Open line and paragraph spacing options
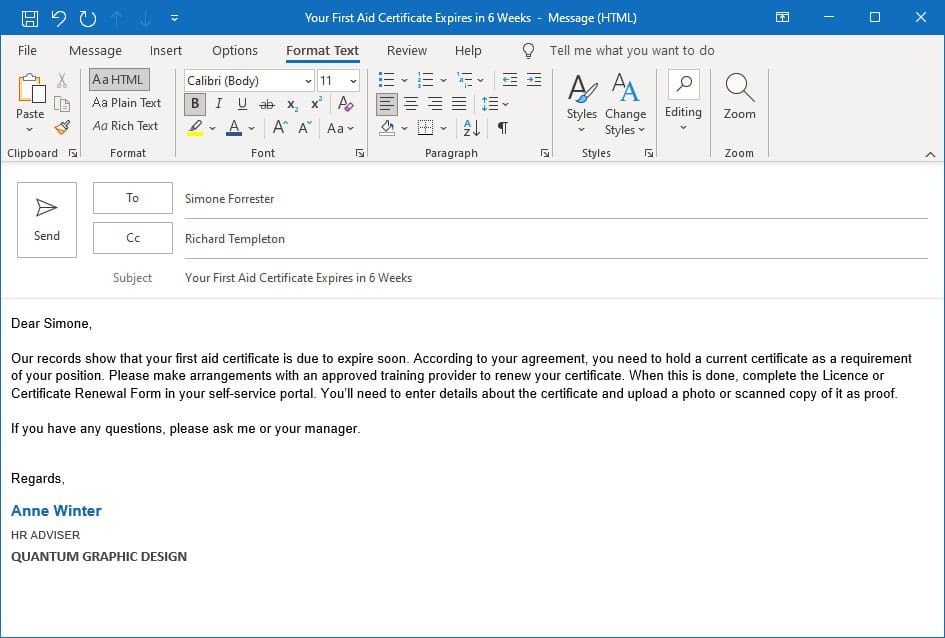The height and width of the screenshot is (638, 945). tap(495, 104)
